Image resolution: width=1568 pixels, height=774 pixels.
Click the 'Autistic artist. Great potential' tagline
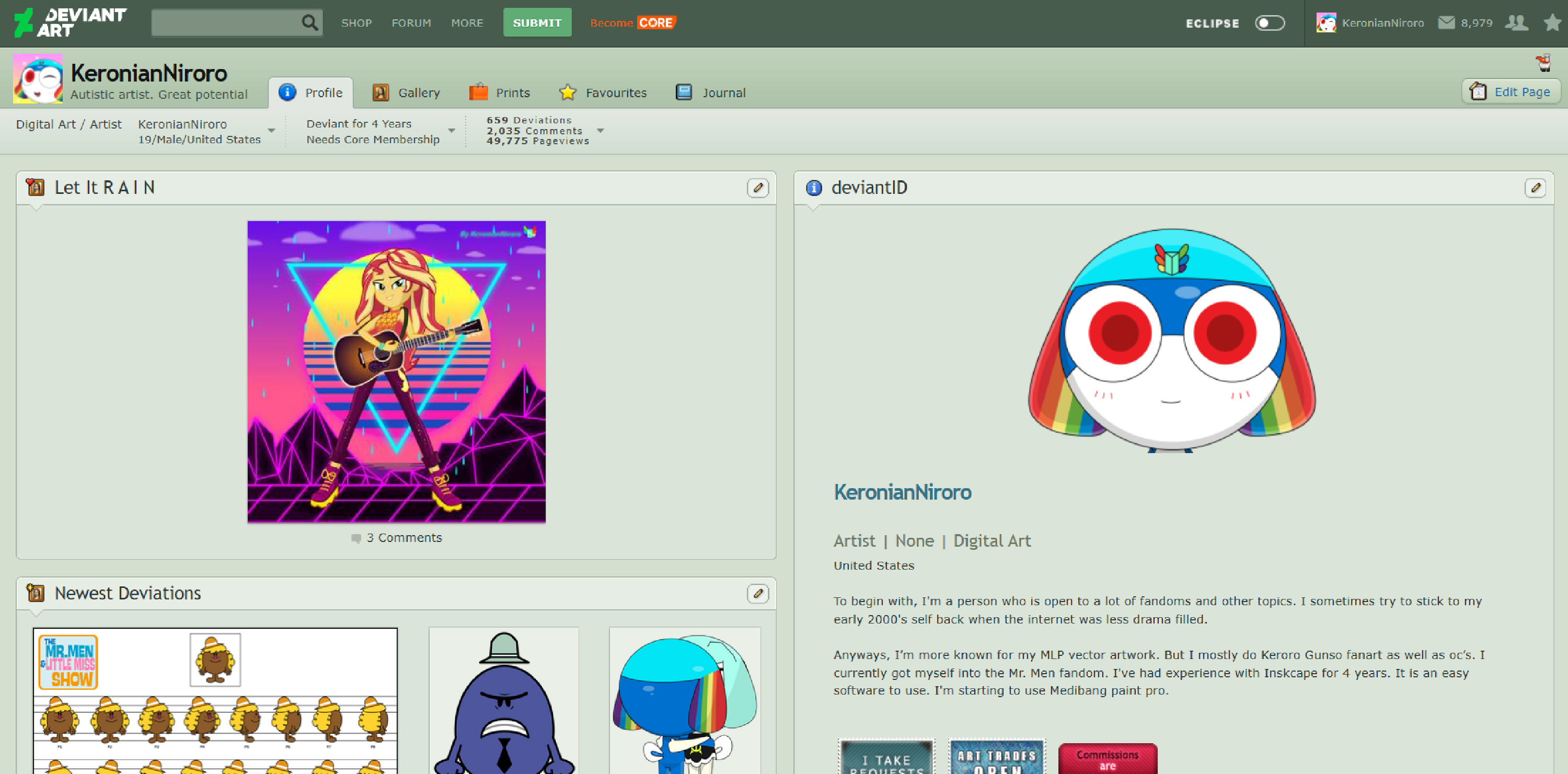click(x=159, y=95)
